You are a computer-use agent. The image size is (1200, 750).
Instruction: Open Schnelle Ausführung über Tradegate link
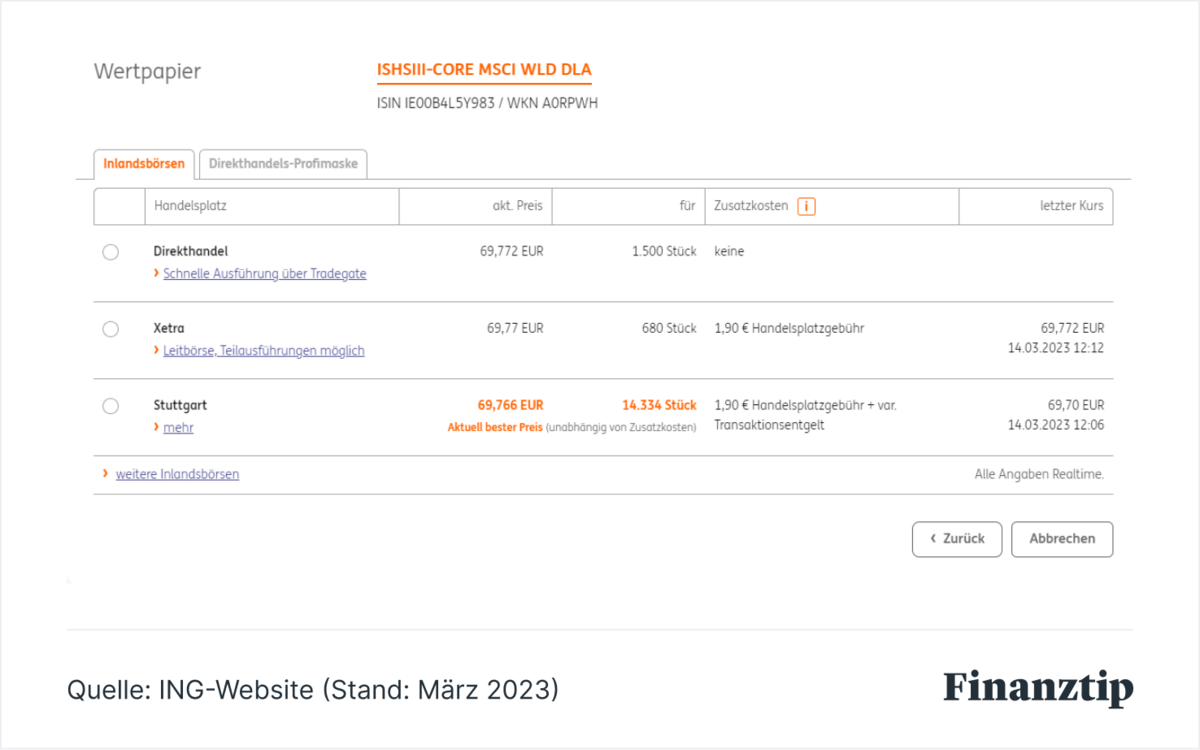click(265, 273)
